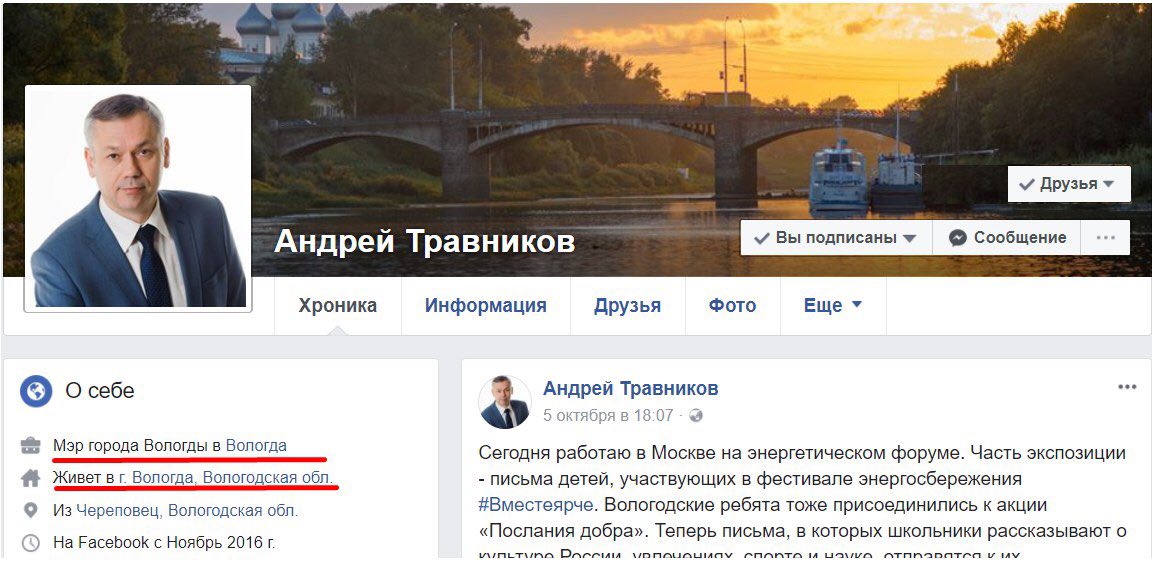Click the clock icon next to На Facebook
This screenshot has height=565, width=1152.
pos(30,543)
